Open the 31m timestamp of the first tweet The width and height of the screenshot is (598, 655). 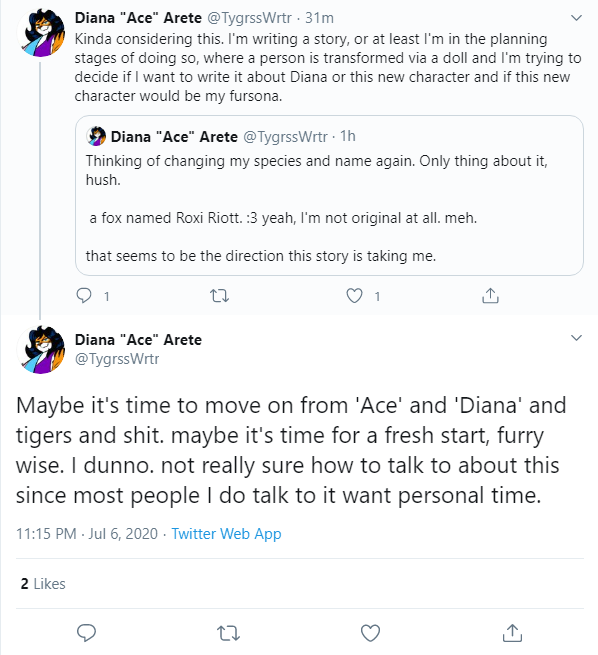click(319, 18)
